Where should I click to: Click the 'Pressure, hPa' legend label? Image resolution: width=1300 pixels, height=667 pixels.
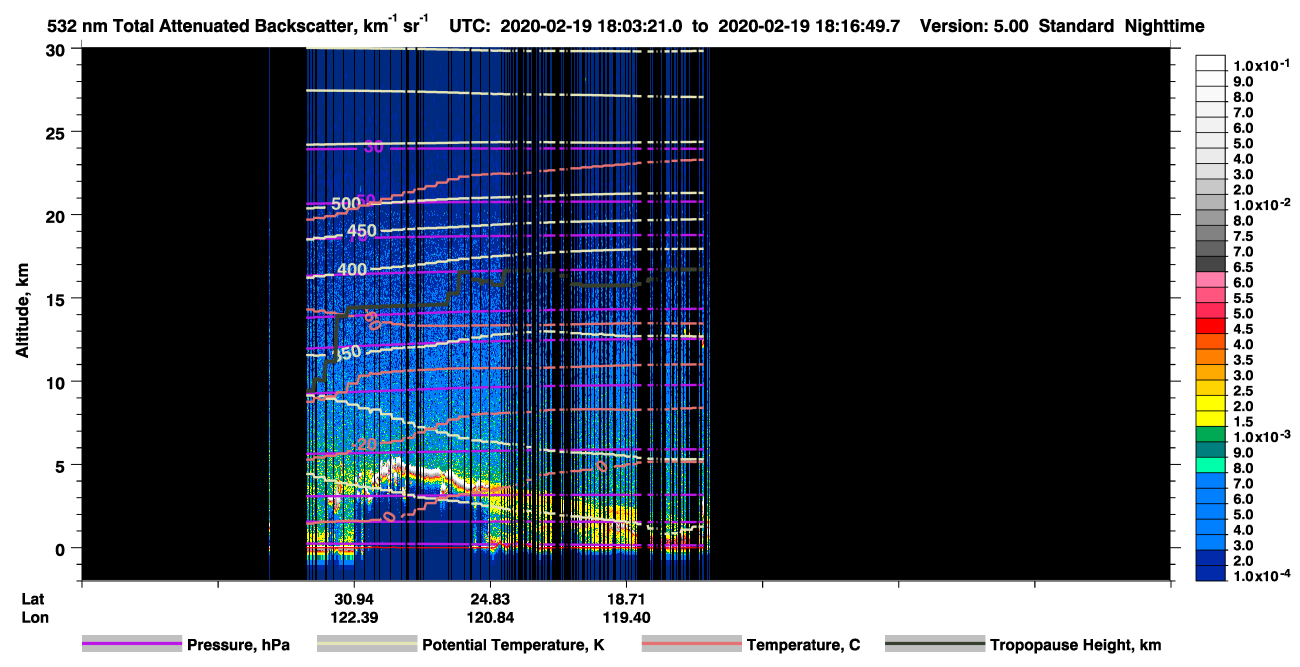click(x=238, y=645)
